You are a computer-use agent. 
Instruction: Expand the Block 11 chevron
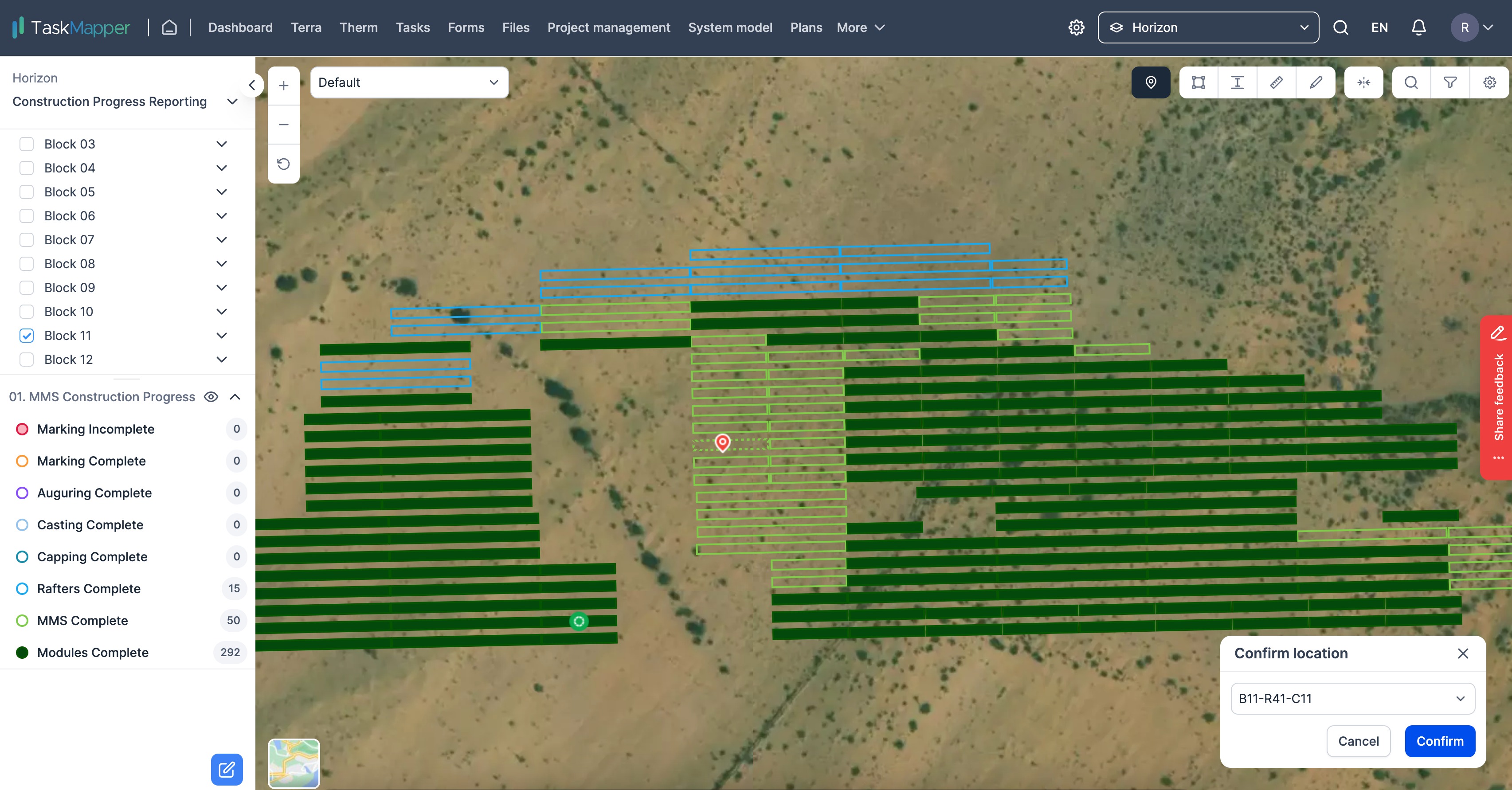coord(221,336)
